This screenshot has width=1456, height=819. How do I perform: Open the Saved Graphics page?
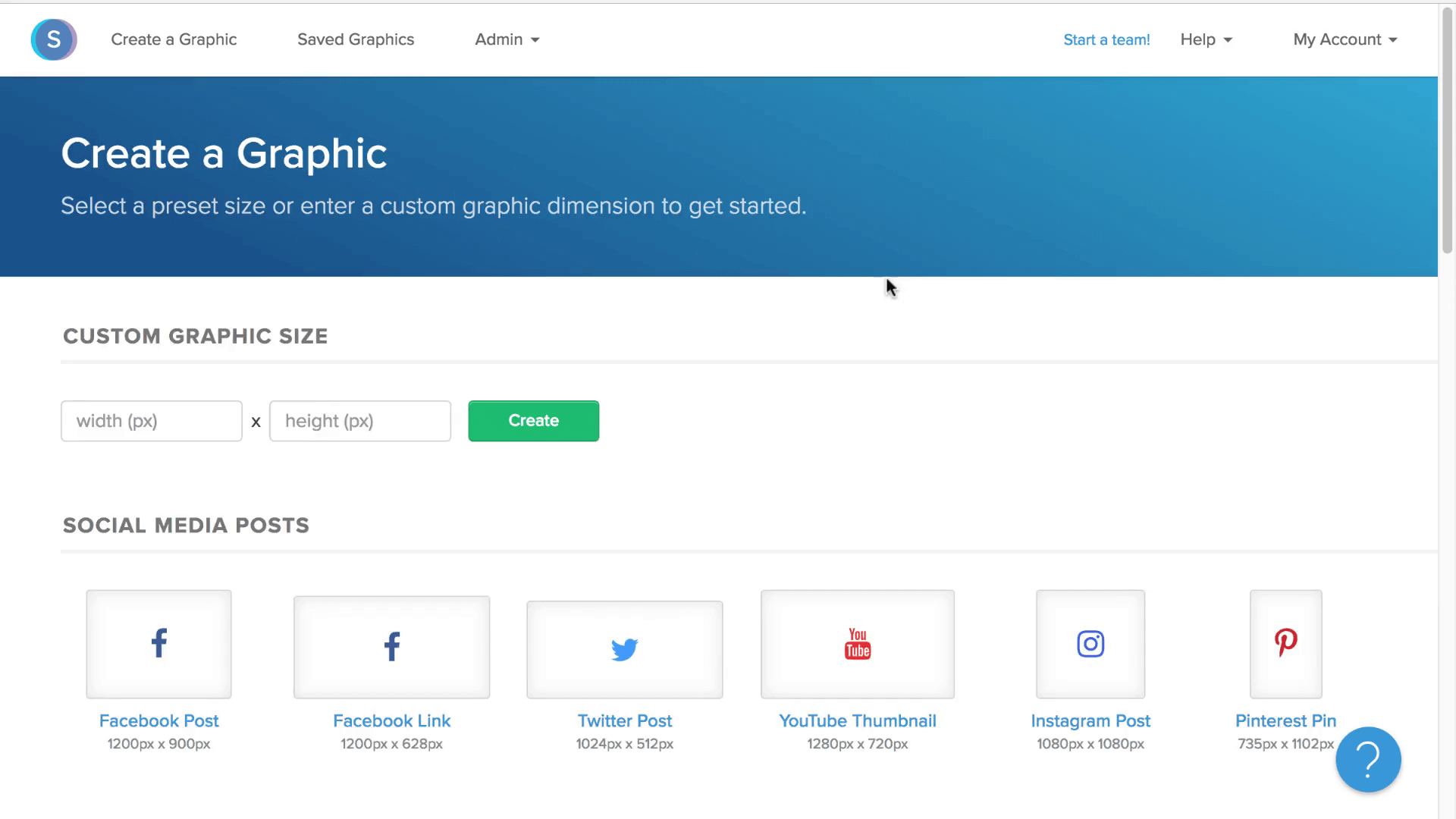tap(356, 39)
